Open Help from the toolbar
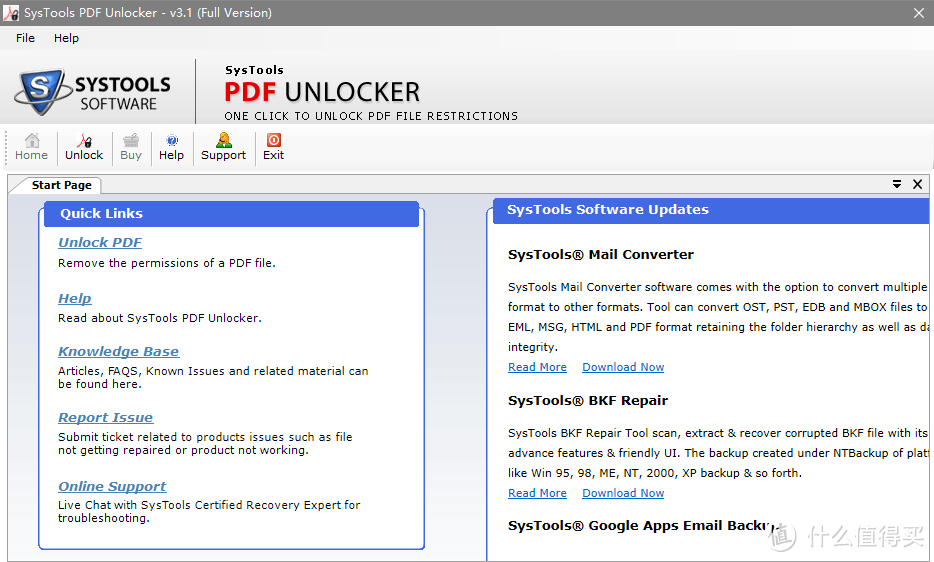Viewport: 934px width, 562px height. [172, 147]
